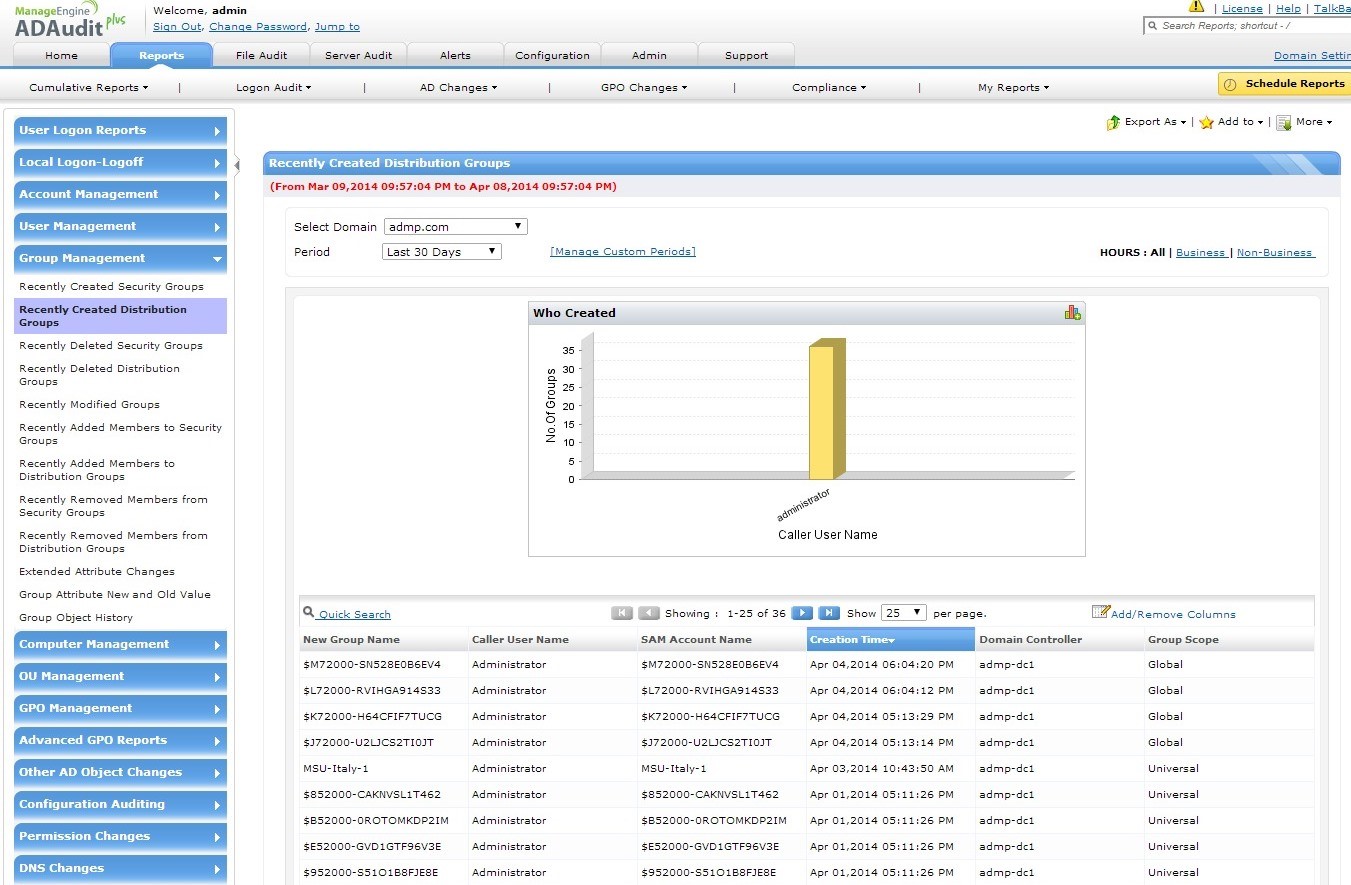Viewport: 1351px width, 885px height.
Task: Open the AD Changes menu
Action: 458,88
